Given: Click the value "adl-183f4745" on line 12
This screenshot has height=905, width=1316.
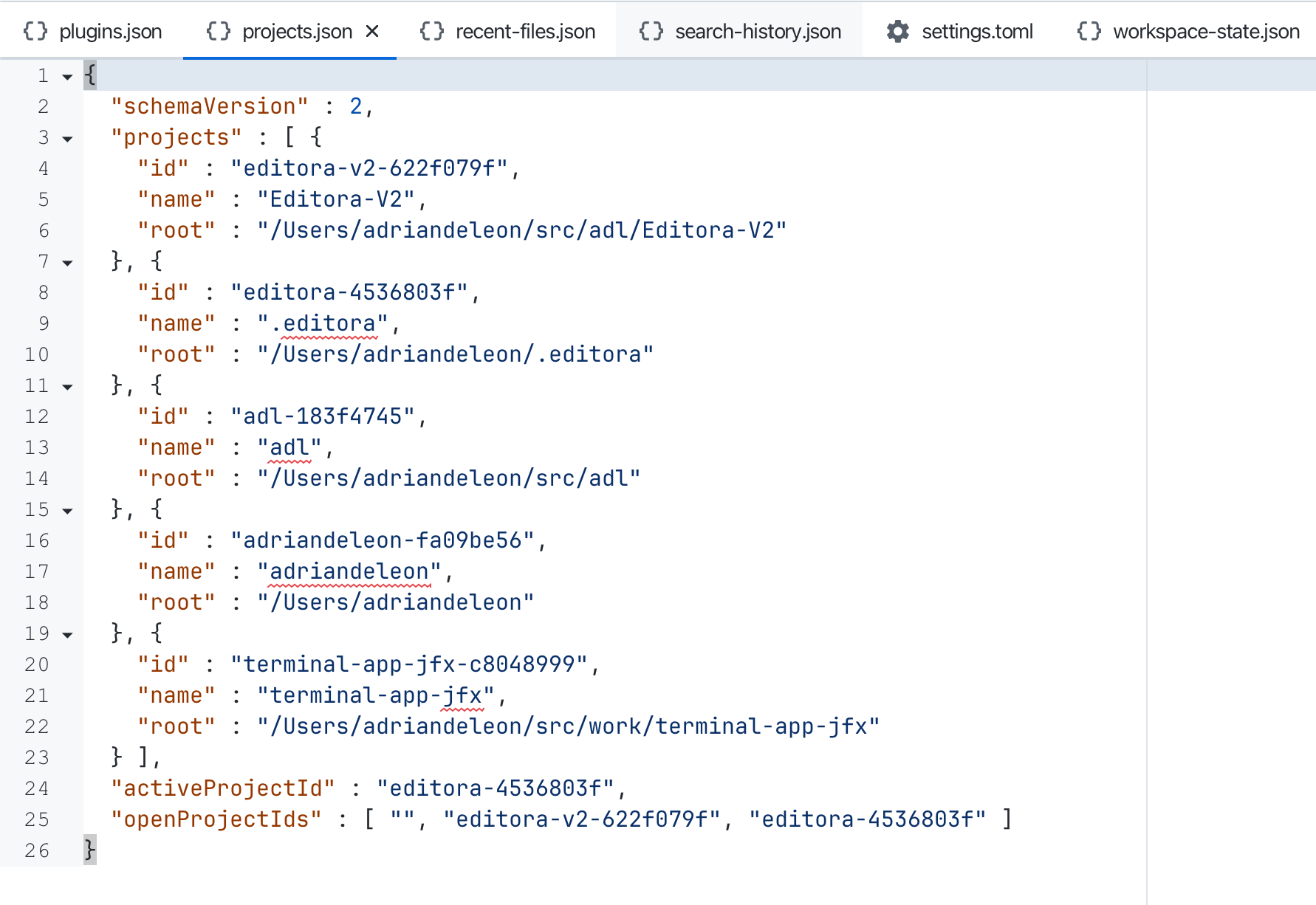Looking at the screenshot, I should [x=323, y=416].
